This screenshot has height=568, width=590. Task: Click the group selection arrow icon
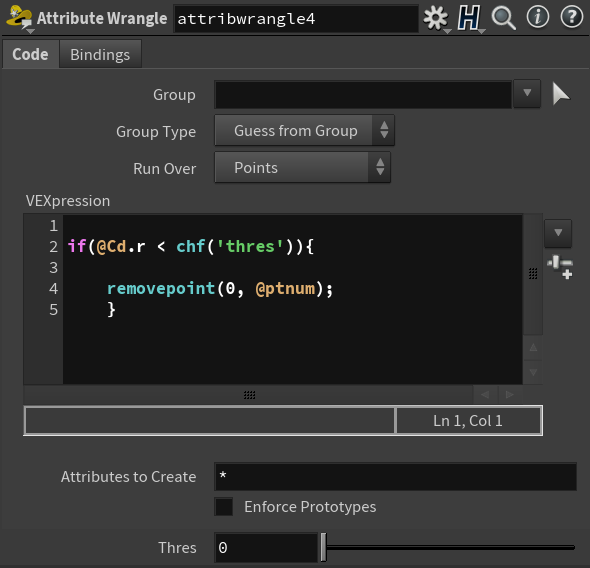point(561,94)
